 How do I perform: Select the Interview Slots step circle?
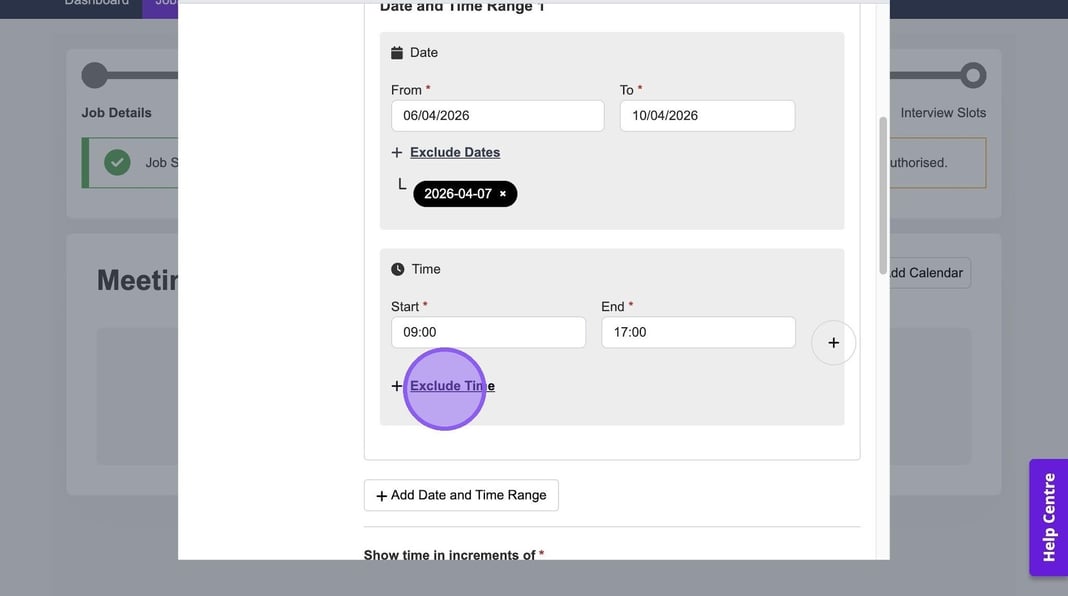[x=972, y=75]
